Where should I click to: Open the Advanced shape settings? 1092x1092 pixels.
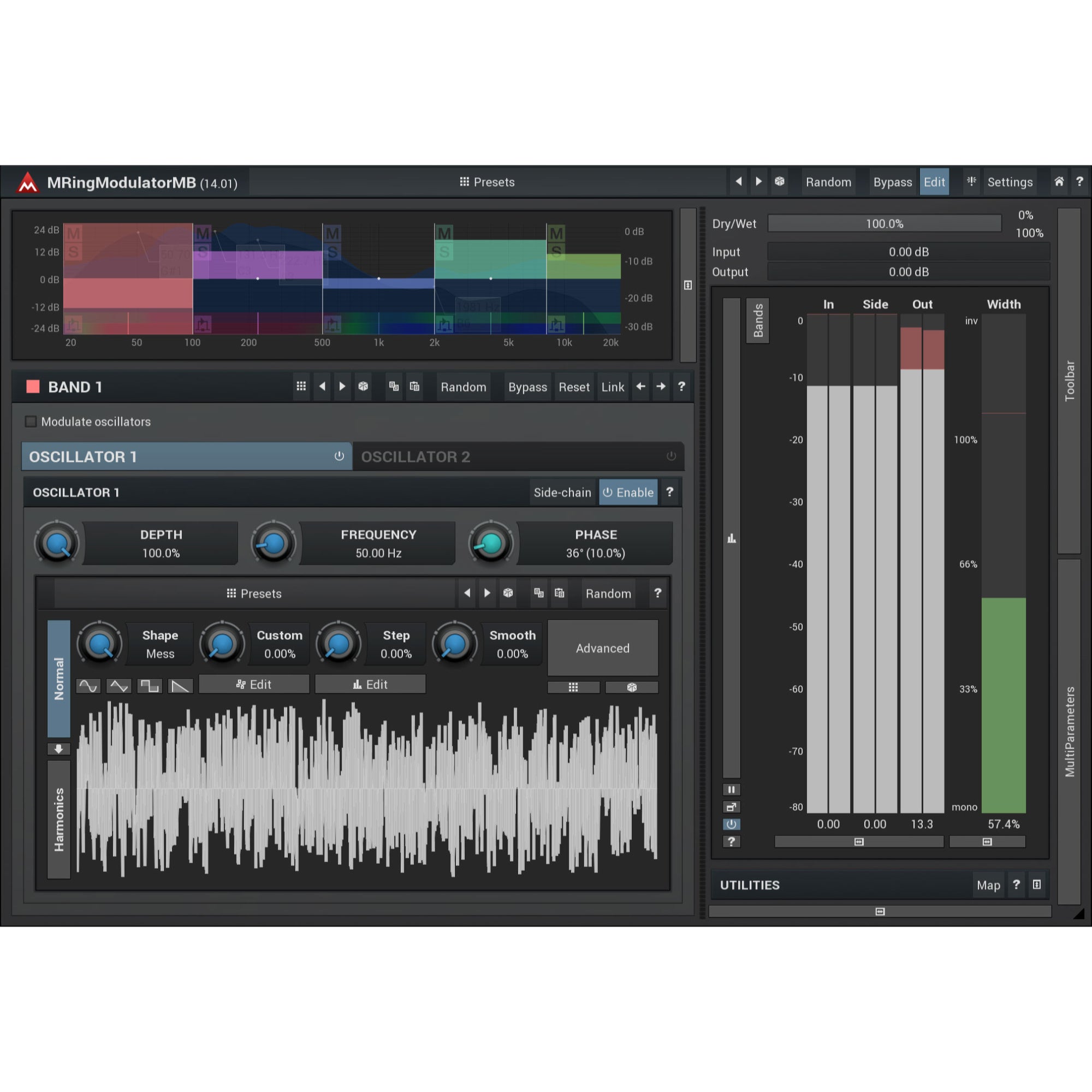pyautogui.click(x=603, y=648)
